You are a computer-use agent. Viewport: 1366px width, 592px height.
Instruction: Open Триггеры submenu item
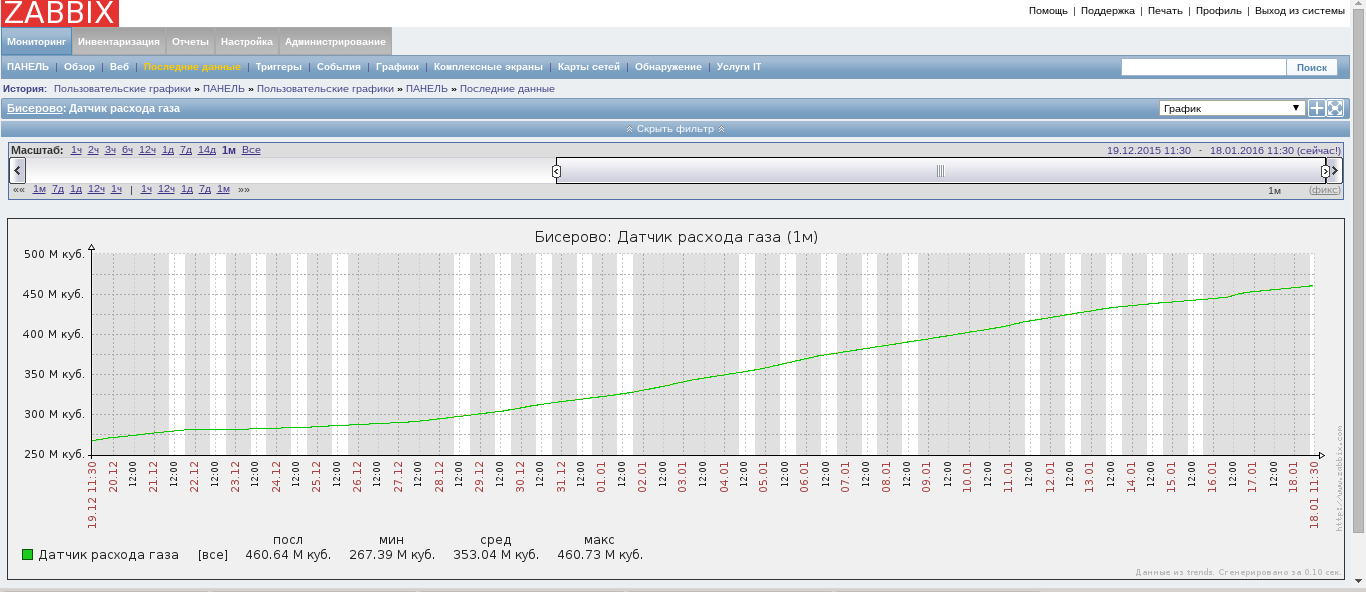click(x=279, y=67)
